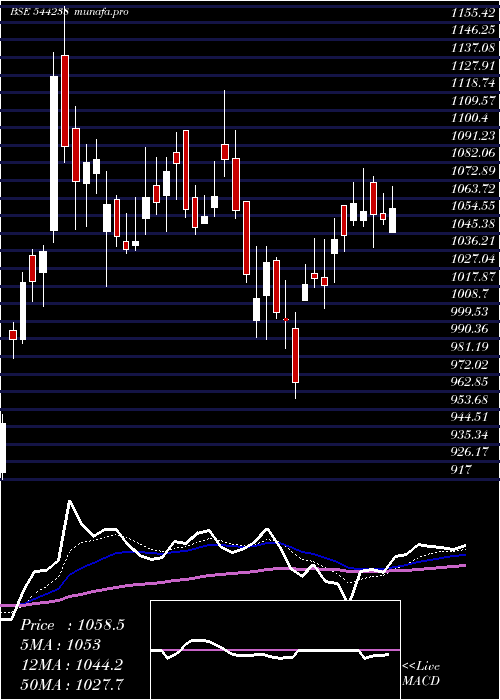The width and height of the screenshot is (500, 700).
Task: Click the white line inside the MACD box
Action: [270, 650]
